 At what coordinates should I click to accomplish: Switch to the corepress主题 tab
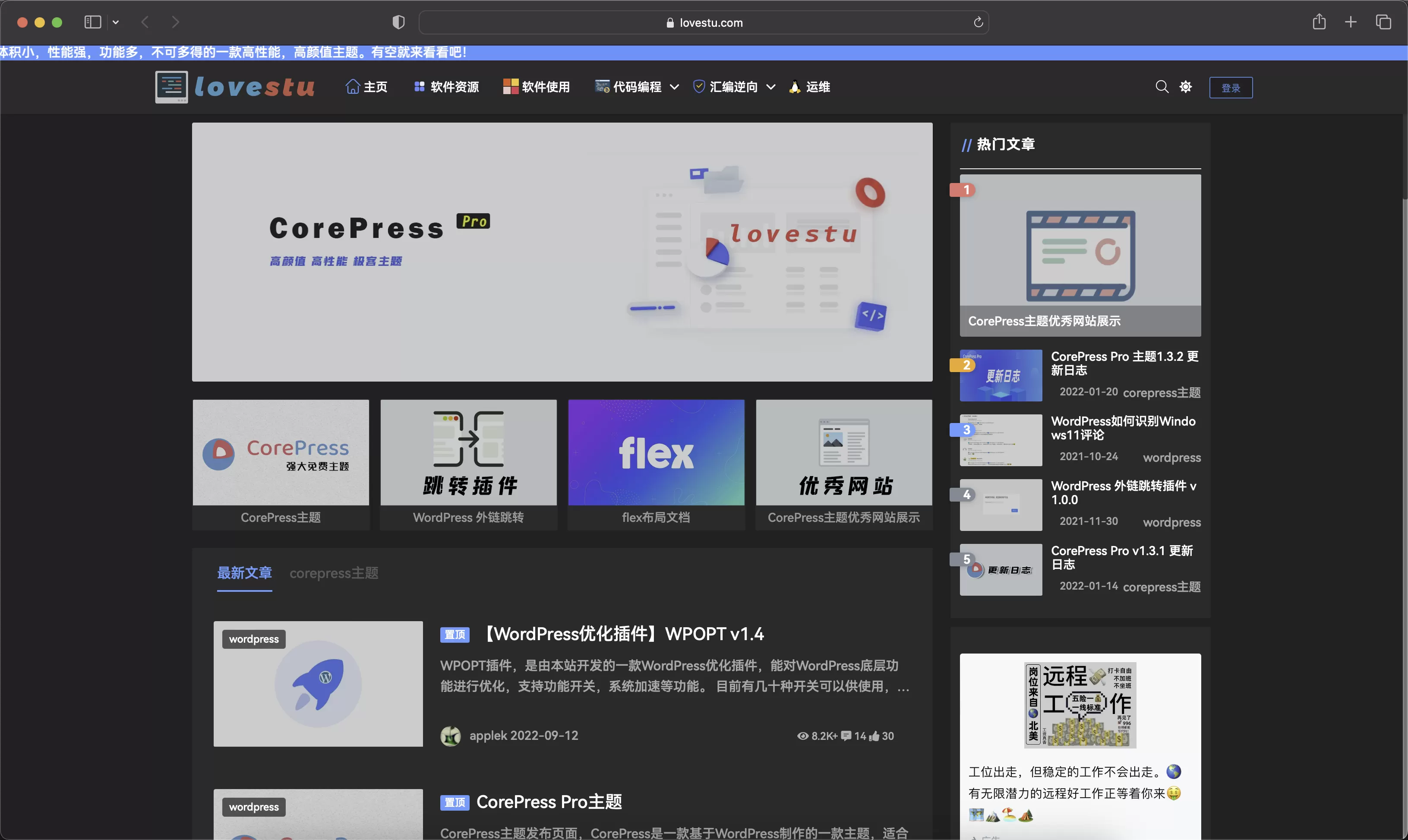click(x=334, y=573)
